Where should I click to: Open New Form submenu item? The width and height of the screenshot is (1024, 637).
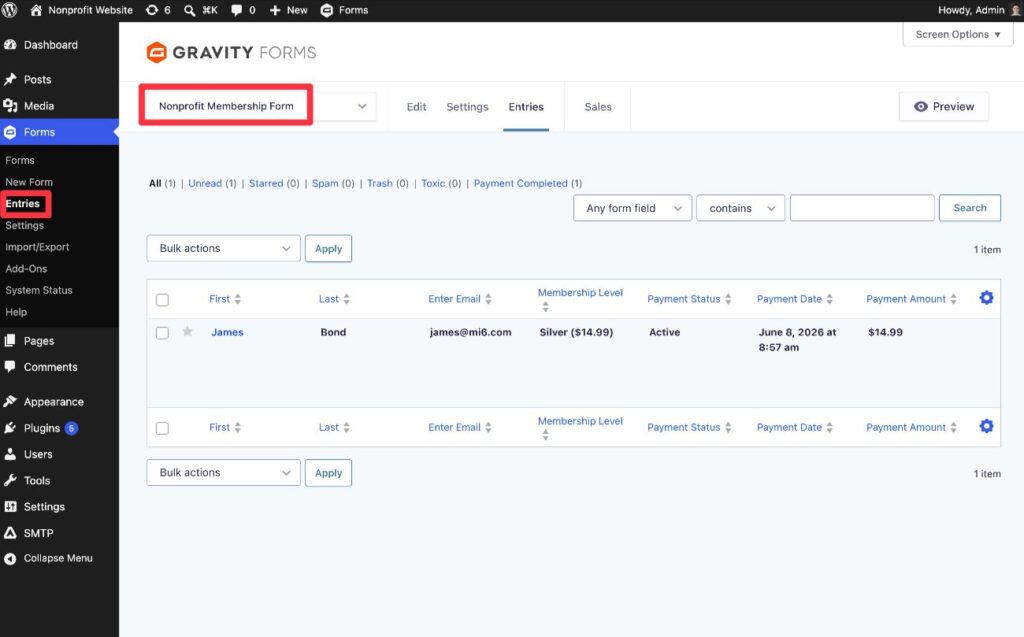(x=29, y=182)
